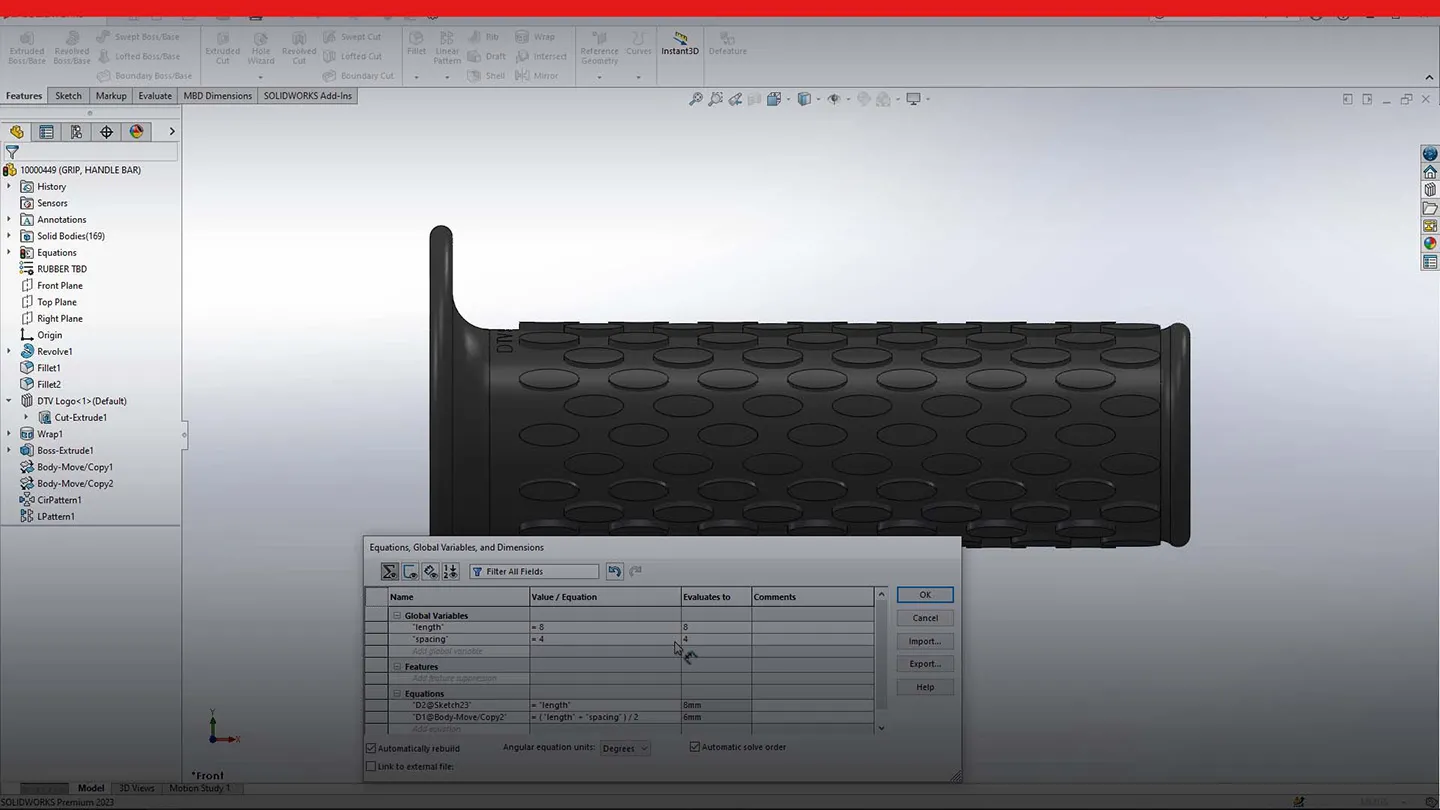Image resolution: width=1440 pixels, height=810 pixels.
Task: Open the Reference Geometry tool
Action: [x=599, y=45]
